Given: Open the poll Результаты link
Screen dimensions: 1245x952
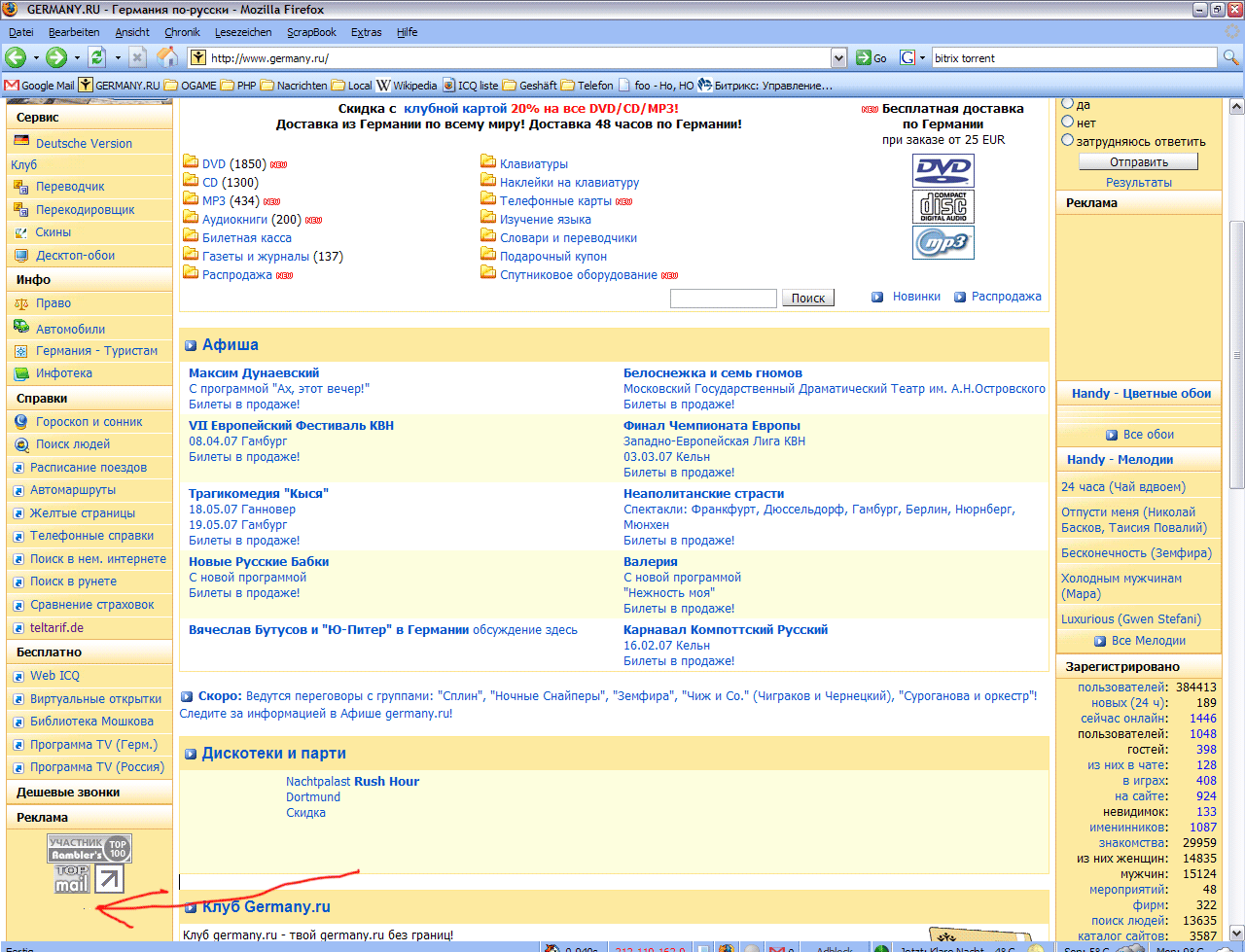Looking at the screenshot, I should click(x=1139, y=183).
